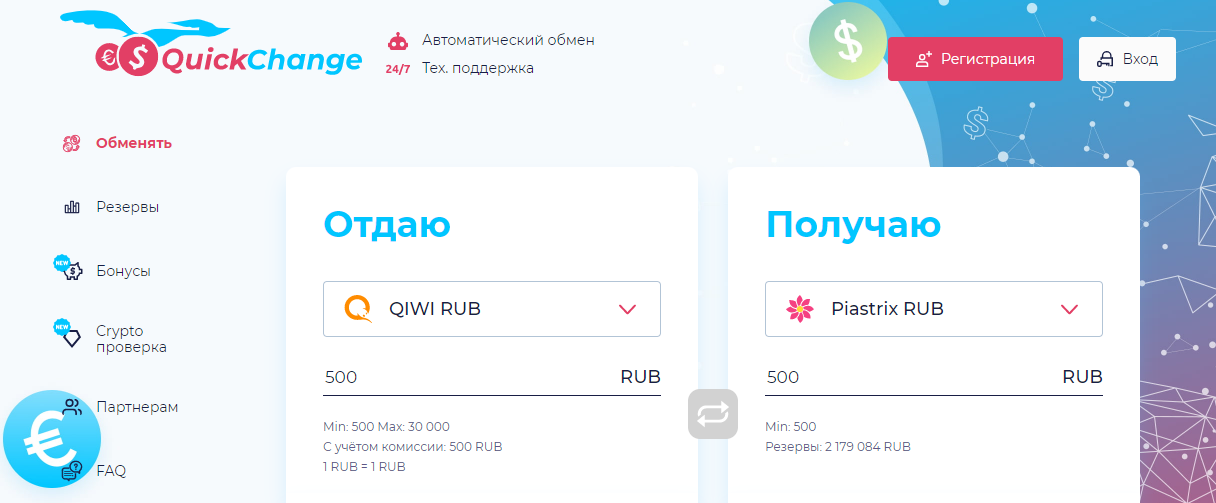Click the Резервы bar chart icon

click(72, 207)
